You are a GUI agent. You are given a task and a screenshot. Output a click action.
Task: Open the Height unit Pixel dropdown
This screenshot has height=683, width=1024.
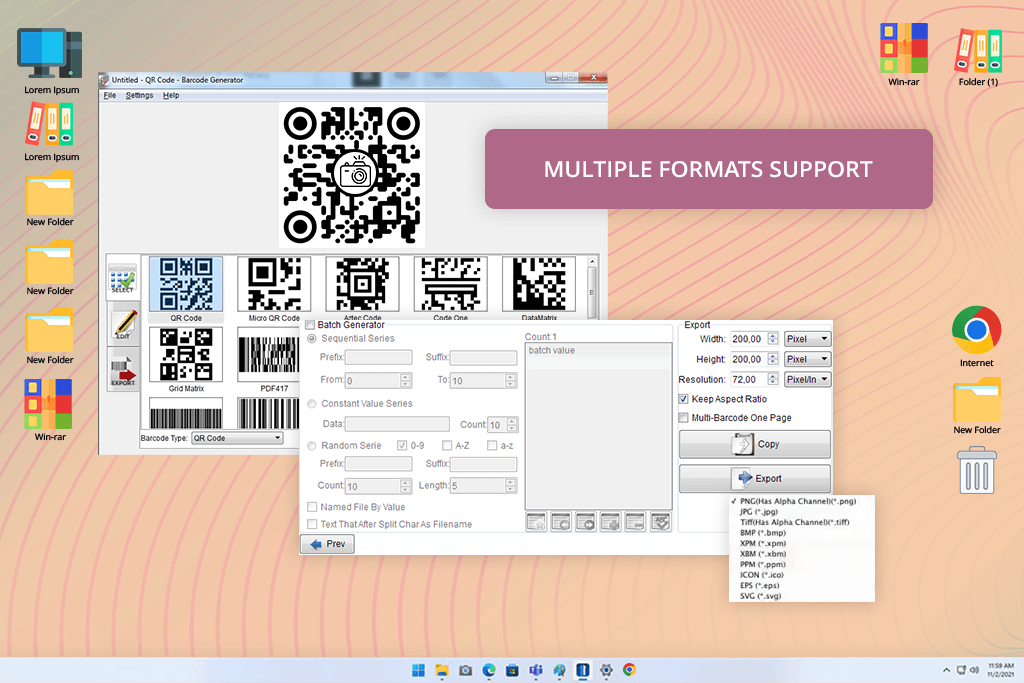pos(807,359)
